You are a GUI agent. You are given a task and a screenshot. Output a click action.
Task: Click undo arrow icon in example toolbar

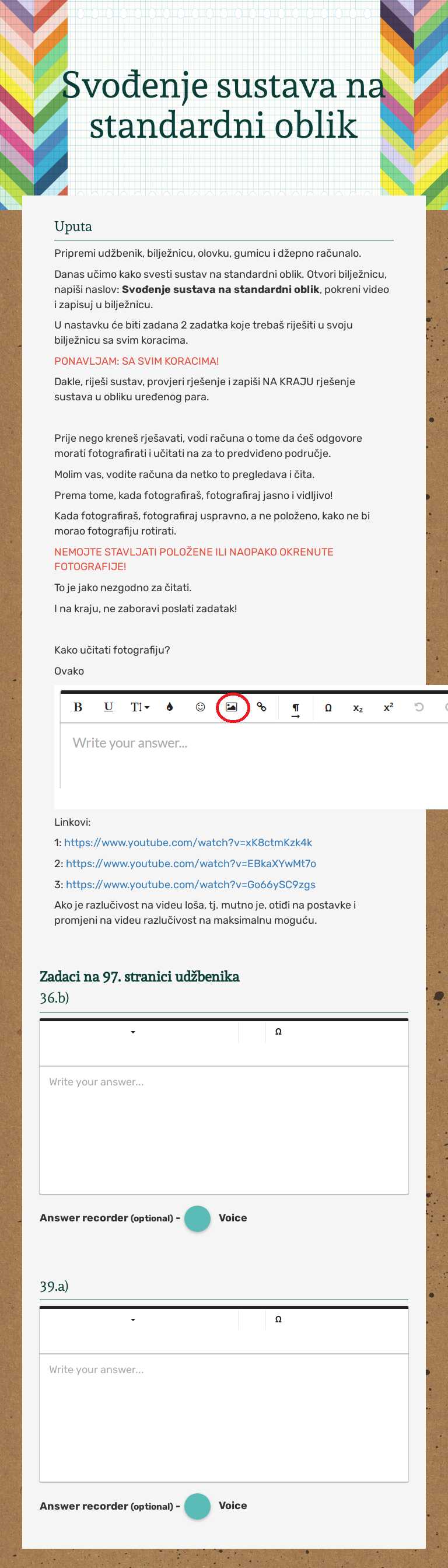pos(419,707)
